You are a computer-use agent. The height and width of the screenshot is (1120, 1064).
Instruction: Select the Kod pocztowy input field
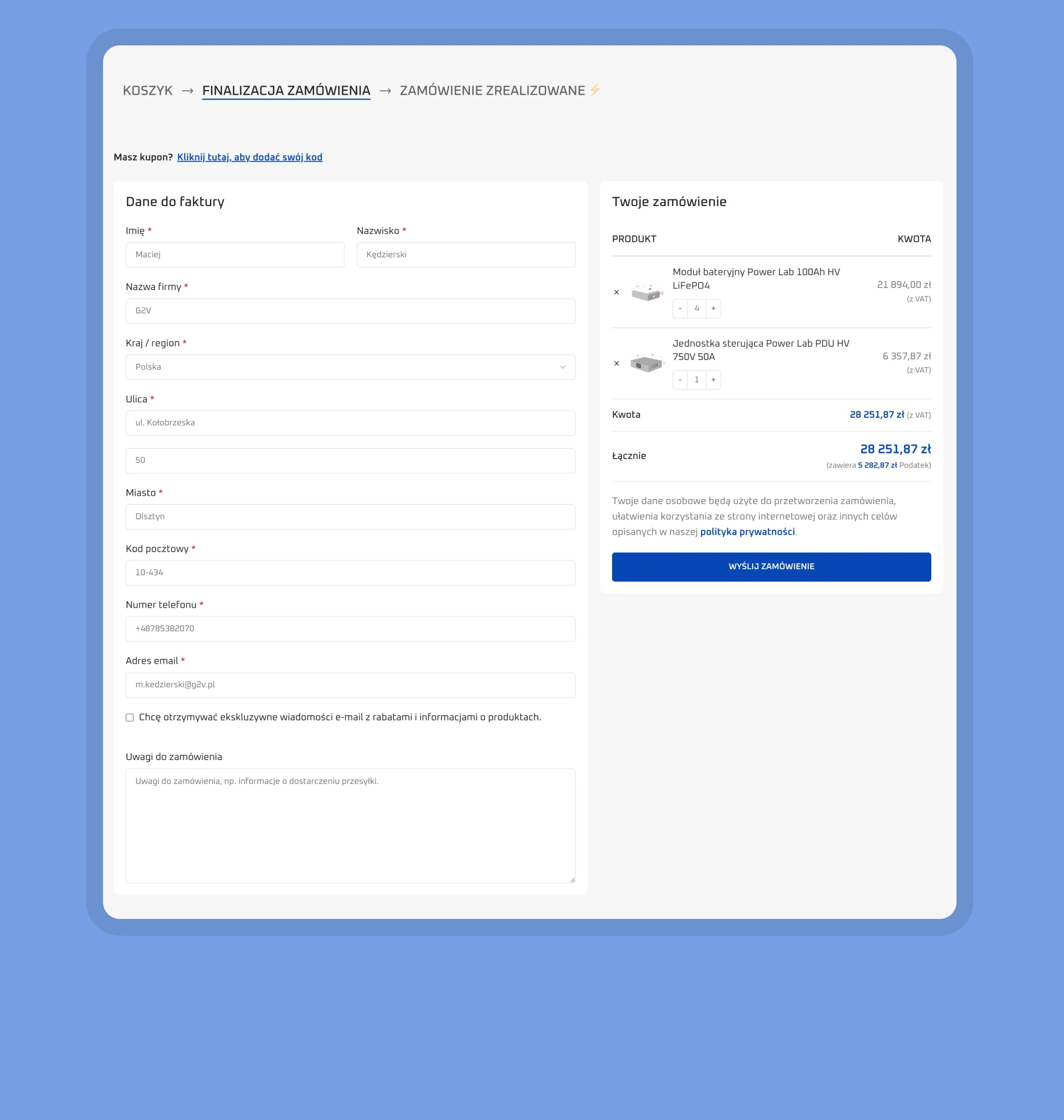tap(351, 573)
